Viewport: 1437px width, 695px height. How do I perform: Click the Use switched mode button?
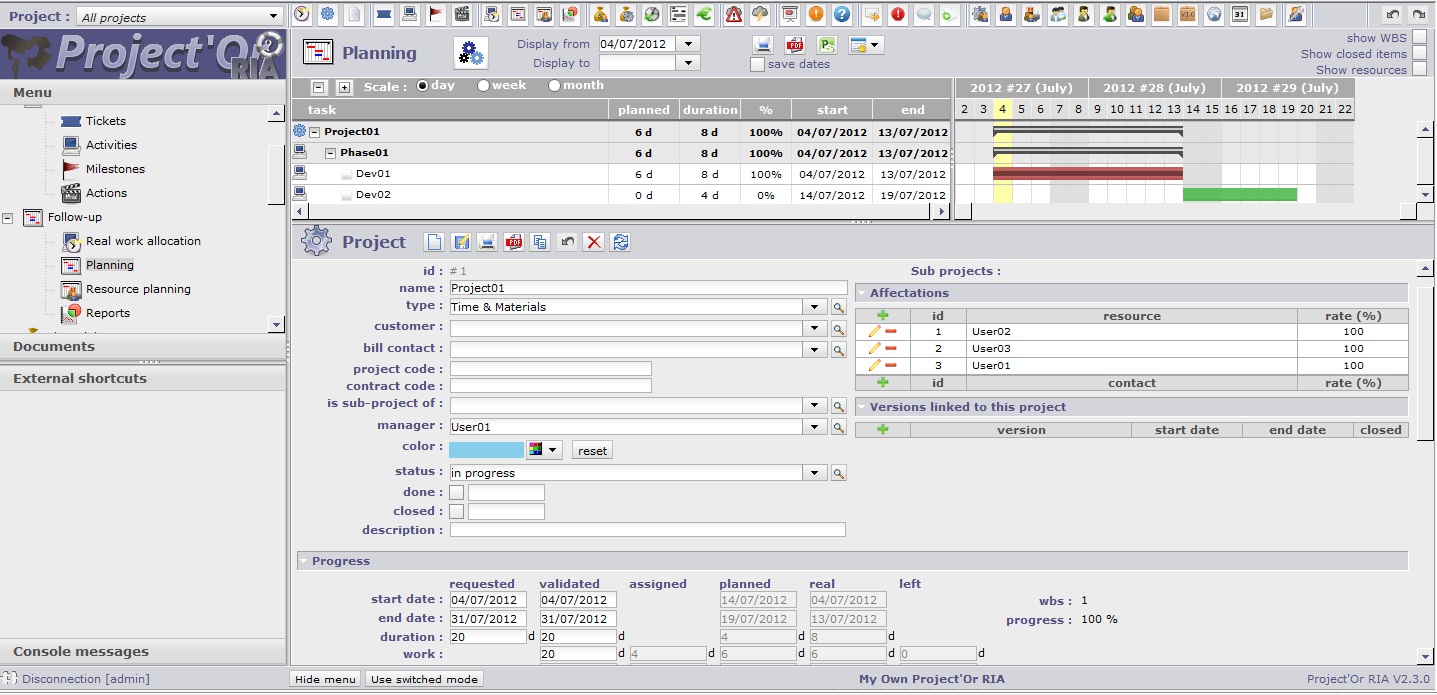(x=424, y=679)
